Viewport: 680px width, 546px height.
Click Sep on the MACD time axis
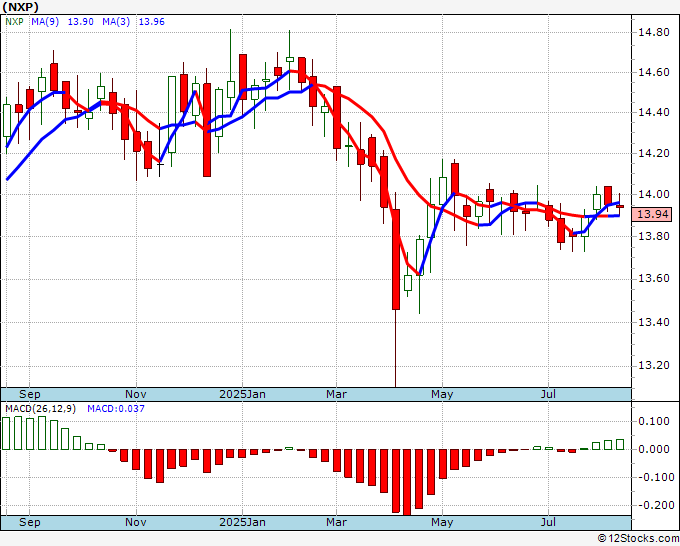pos(29,522)
